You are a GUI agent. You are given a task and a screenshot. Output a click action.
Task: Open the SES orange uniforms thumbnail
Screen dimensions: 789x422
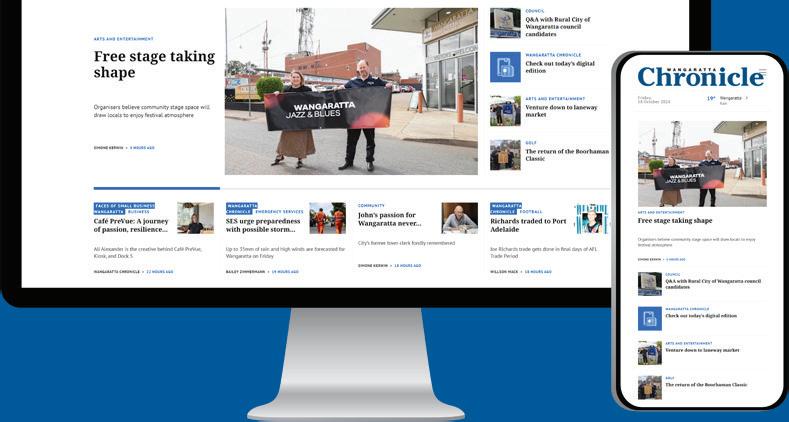(328, 218)
